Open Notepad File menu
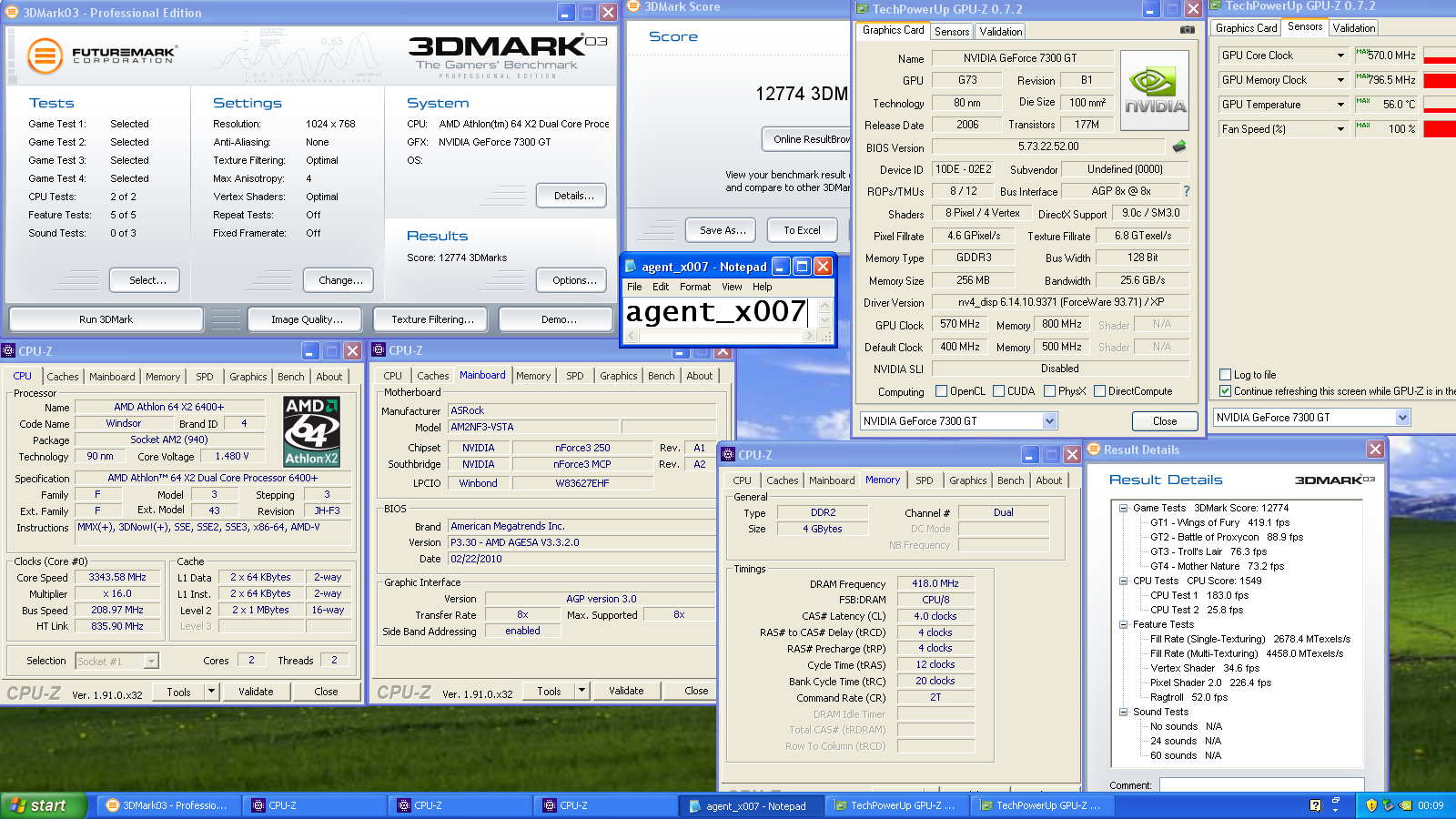This screenshot has width=1456, height=819. point(634,287)
